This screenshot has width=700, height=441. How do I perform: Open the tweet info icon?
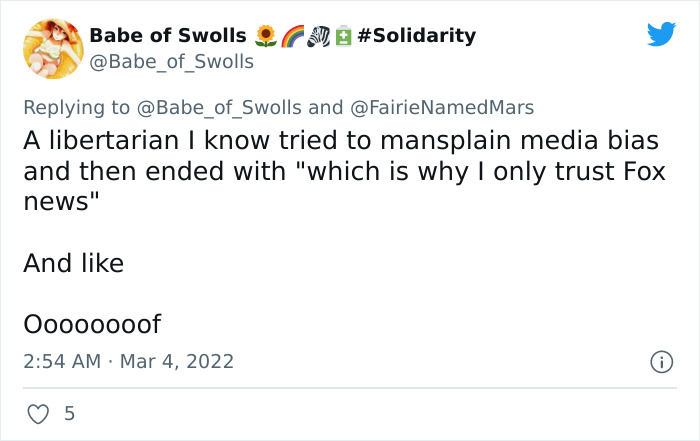[x=661, y=362]
